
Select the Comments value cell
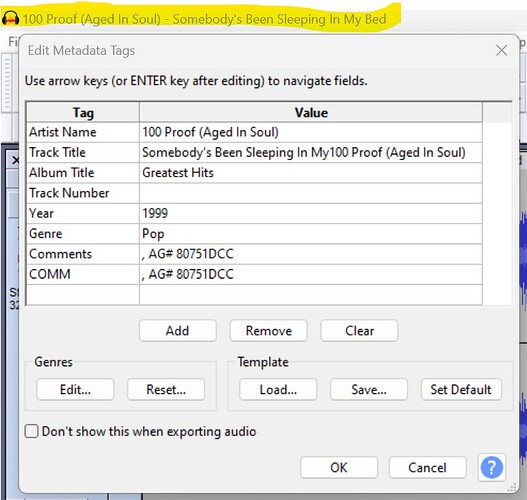pos(311,254)
